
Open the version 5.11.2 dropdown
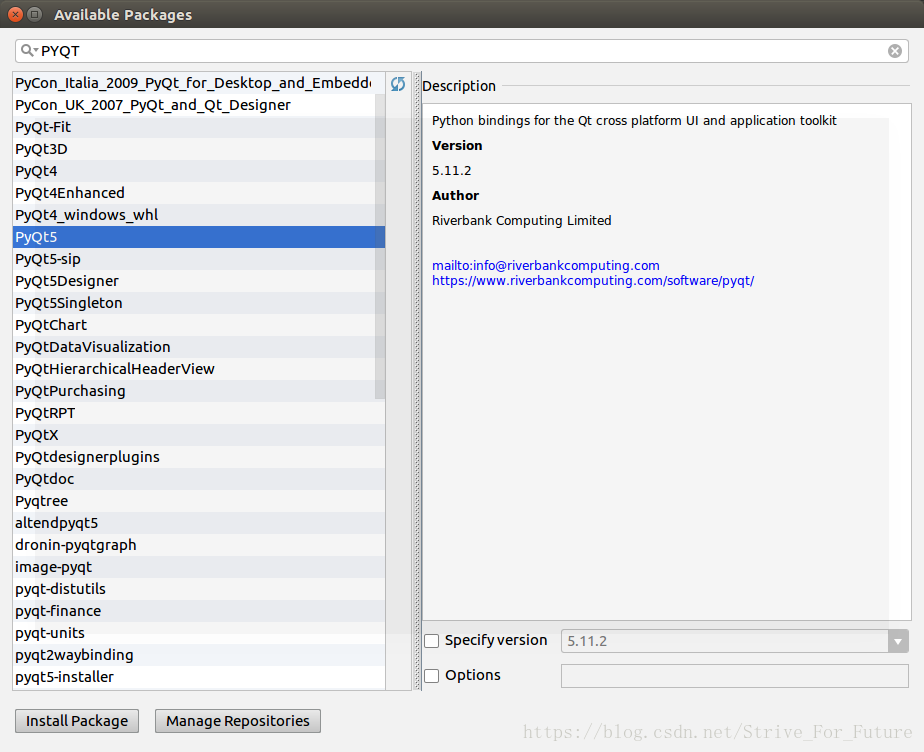[x=898, y=641]
